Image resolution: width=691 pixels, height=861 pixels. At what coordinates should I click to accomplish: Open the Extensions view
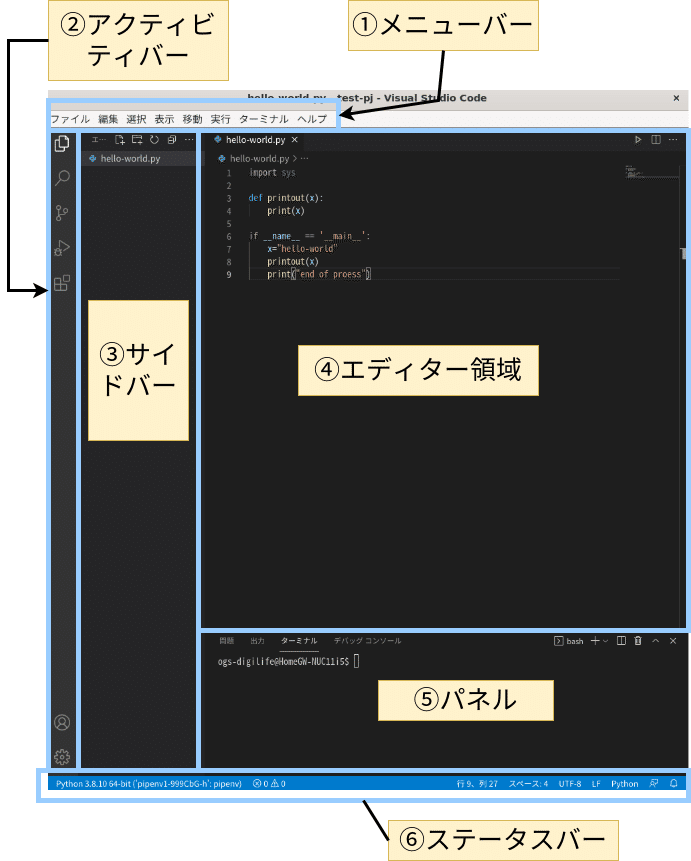(x=62, y=283)
